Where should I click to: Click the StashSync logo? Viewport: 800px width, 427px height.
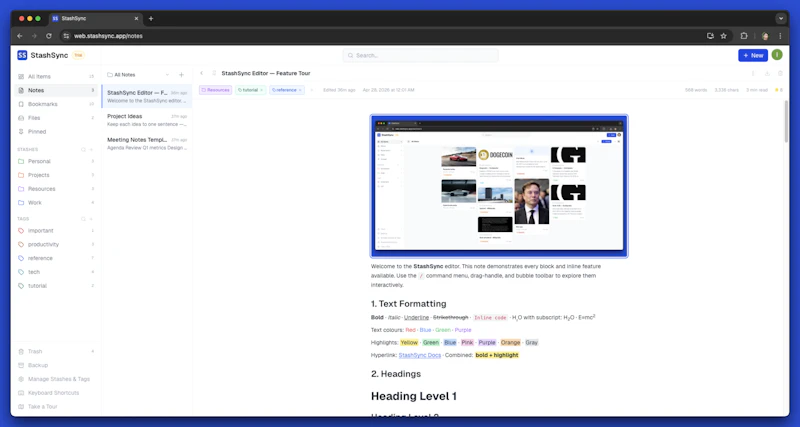pos(42,55)
